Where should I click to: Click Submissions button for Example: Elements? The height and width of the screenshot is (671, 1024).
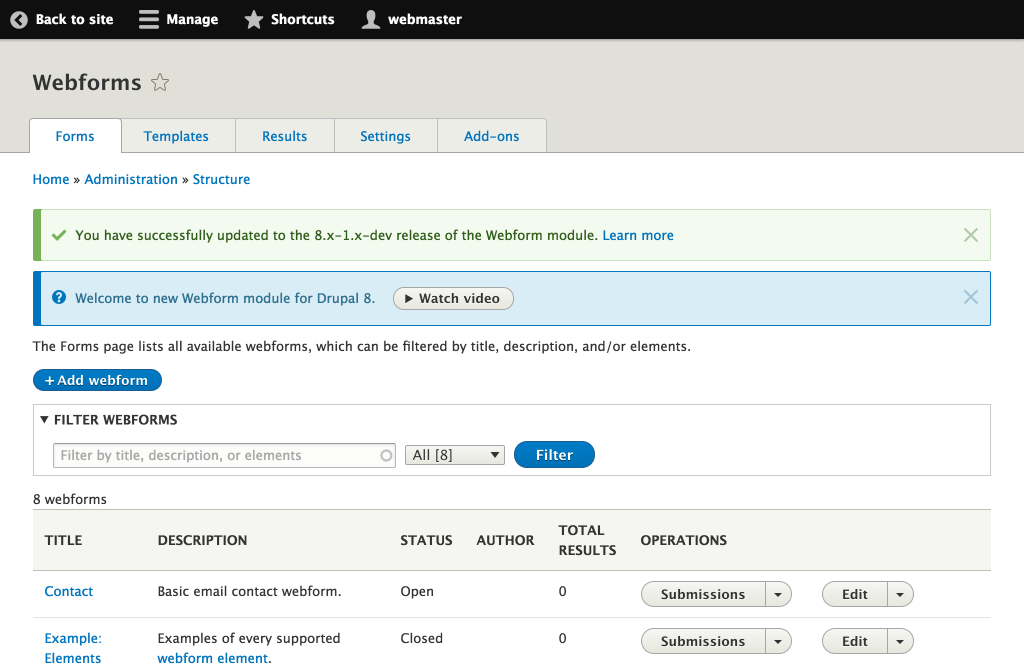(x=703, y=642)
